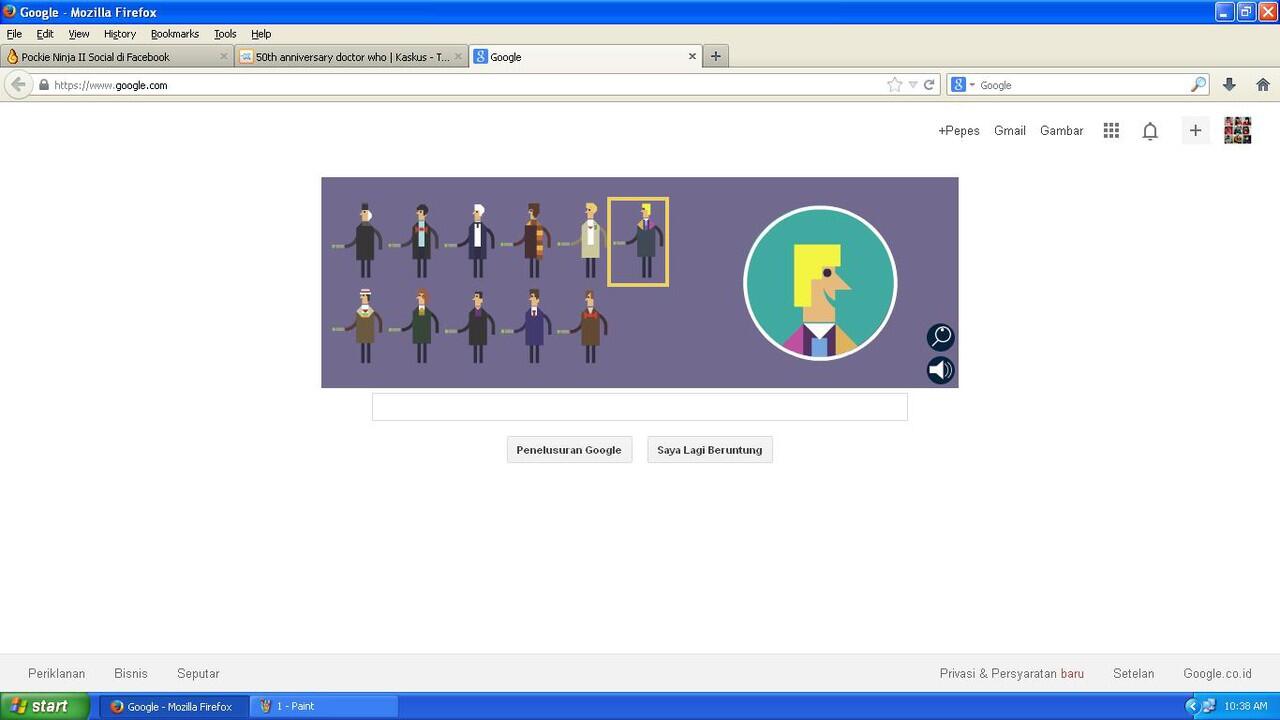Viewport: 1280px width, 720px height.
Task: Open the Downloads arrow icon
Action: coord(1229,85)
